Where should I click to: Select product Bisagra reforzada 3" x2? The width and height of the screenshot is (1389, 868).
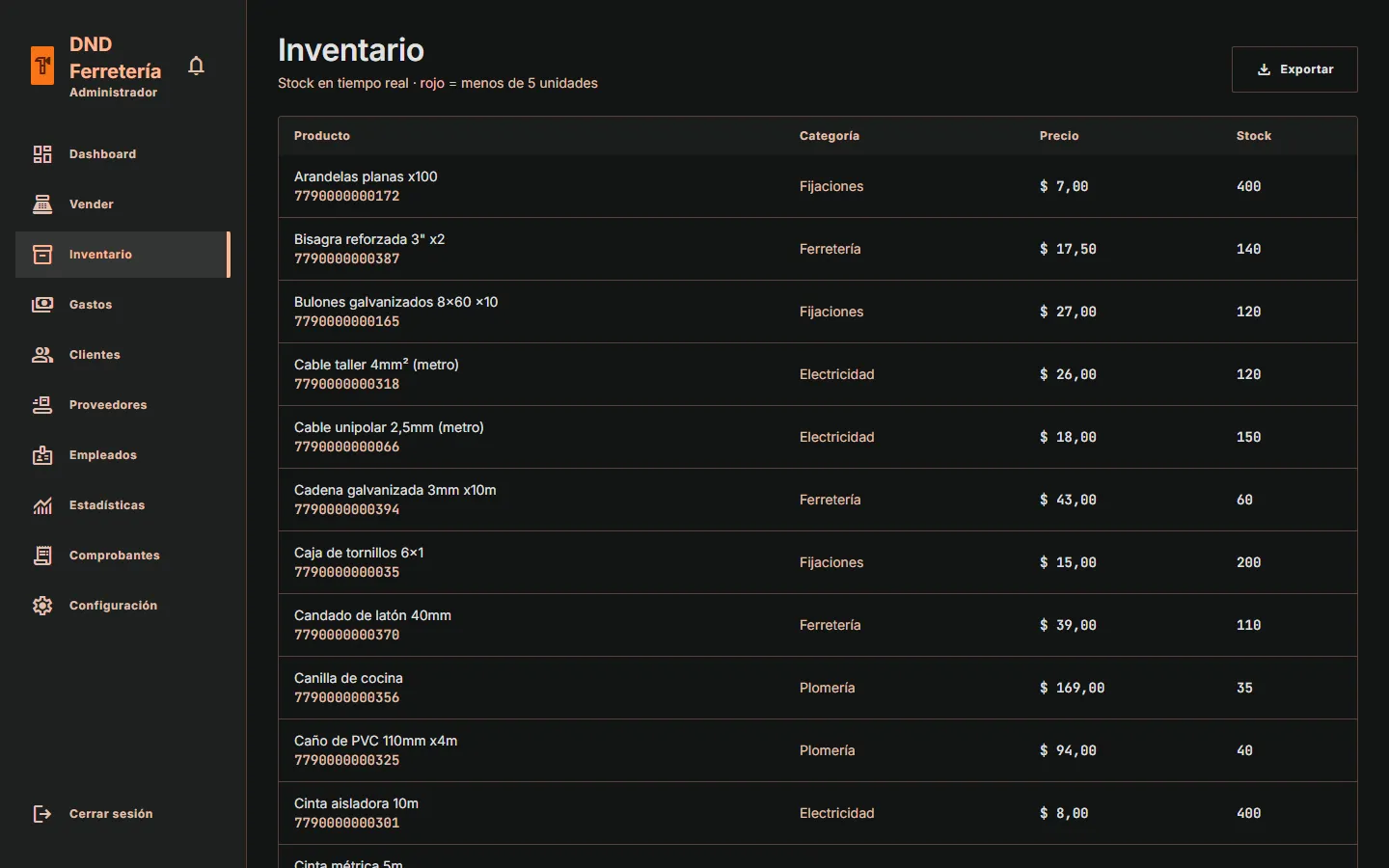click(369, 239)
